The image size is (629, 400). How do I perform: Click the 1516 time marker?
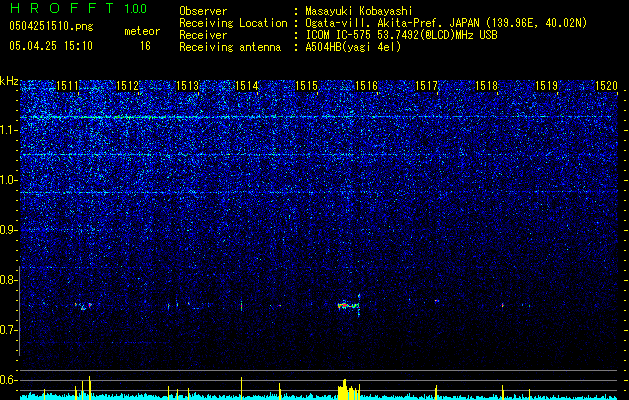click(x=366, y=85)
